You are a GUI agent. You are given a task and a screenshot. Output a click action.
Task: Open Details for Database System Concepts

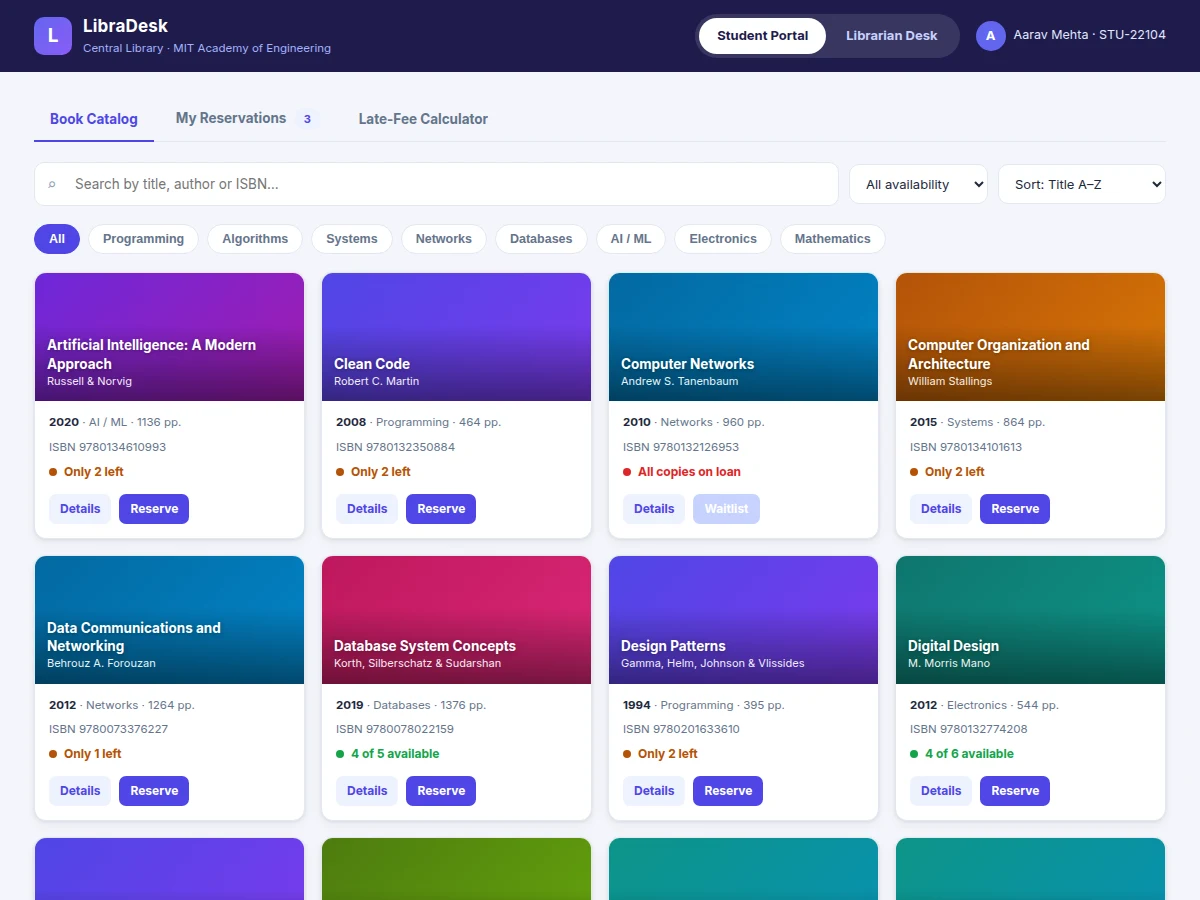[x=367, y=791]
